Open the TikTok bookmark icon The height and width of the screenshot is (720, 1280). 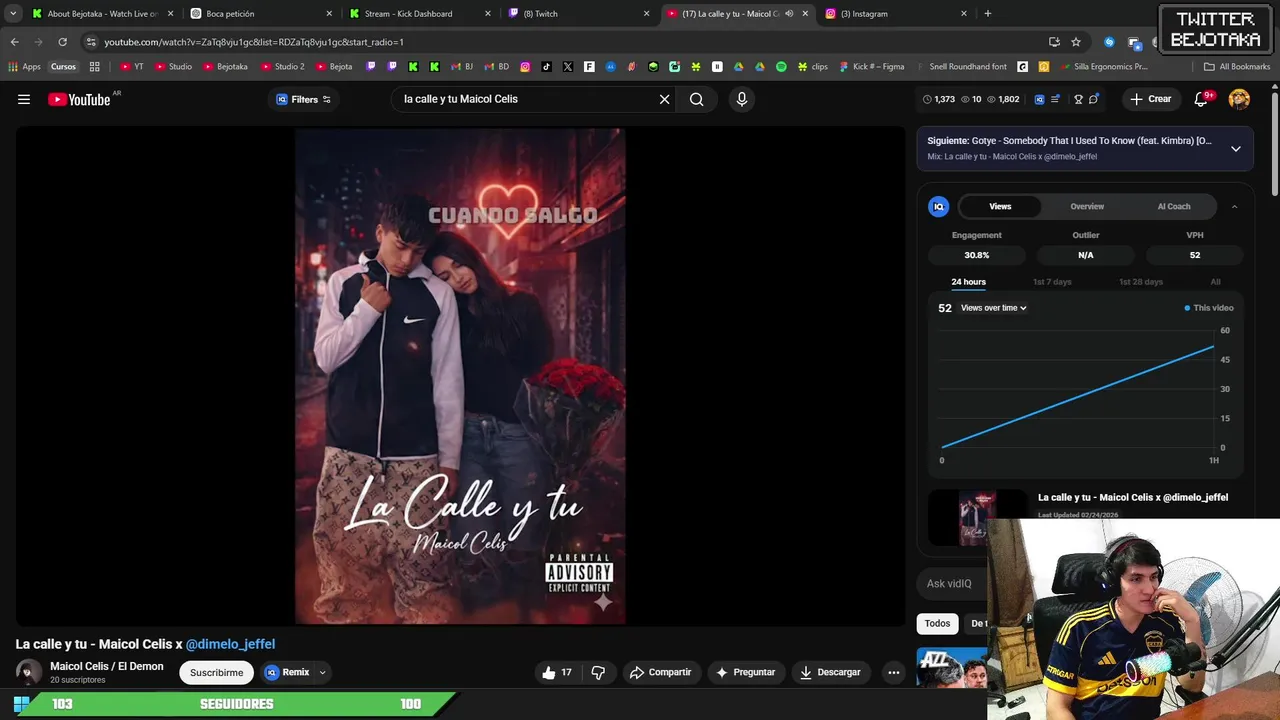click(546, 67)
